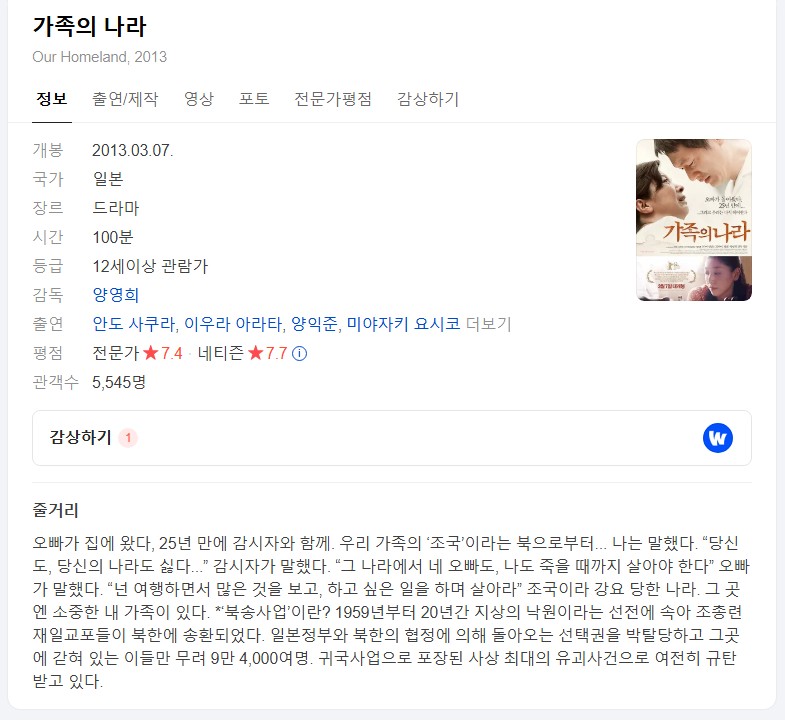Image resolution: width=785 pixels, height=720 pixels.
Task: Open the 전문가평점 tab
Action: pyautogui.click(x=333, y=99)
